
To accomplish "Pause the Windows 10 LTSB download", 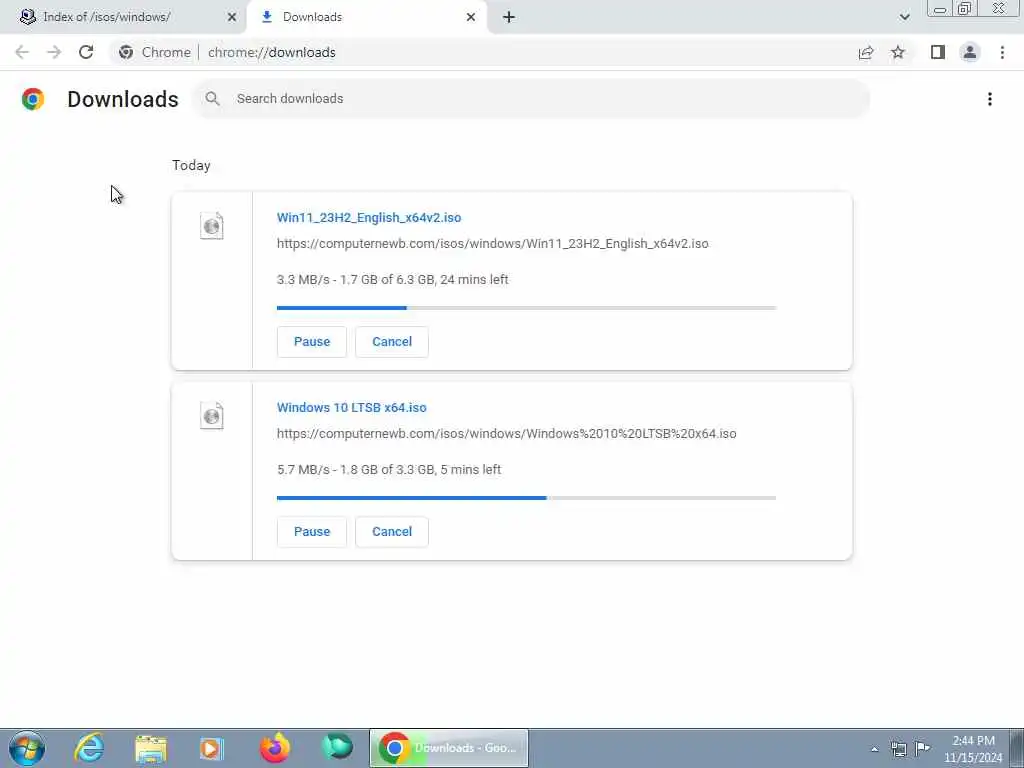I will [x=312, y=532].
